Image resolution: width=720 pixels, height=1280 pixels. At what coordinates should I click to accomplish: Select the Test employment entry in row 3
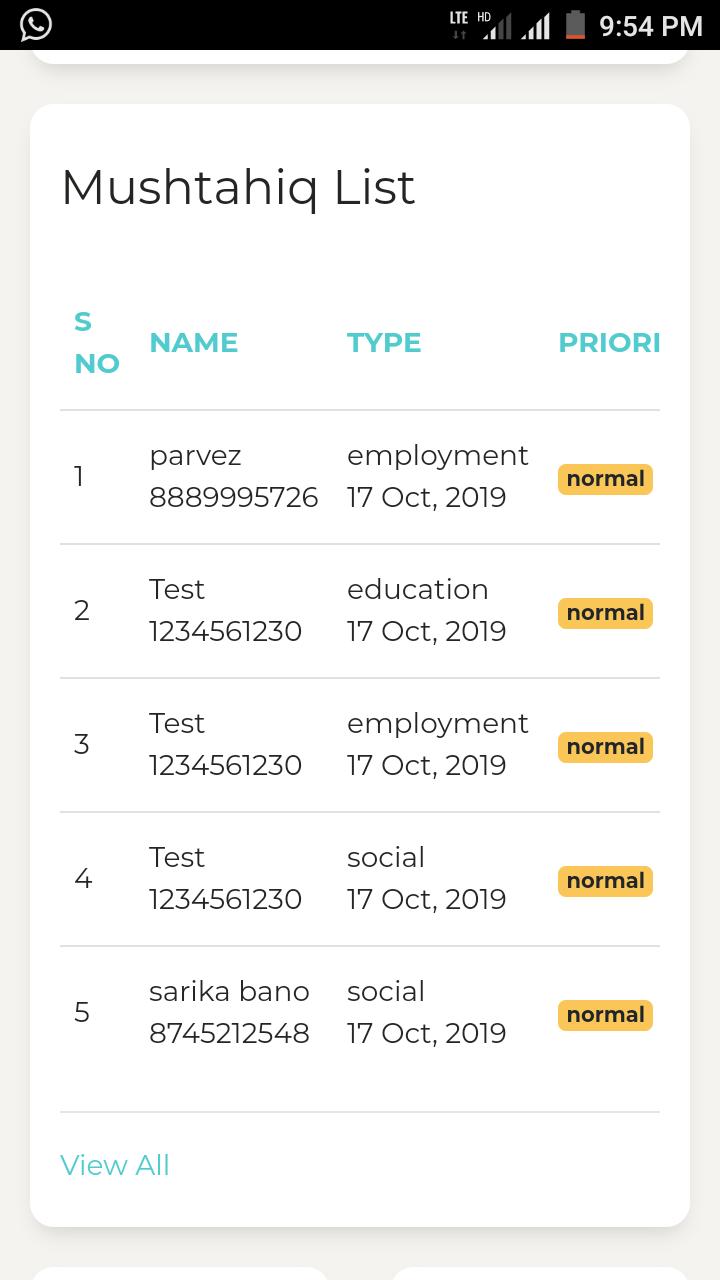coord(438,723)
